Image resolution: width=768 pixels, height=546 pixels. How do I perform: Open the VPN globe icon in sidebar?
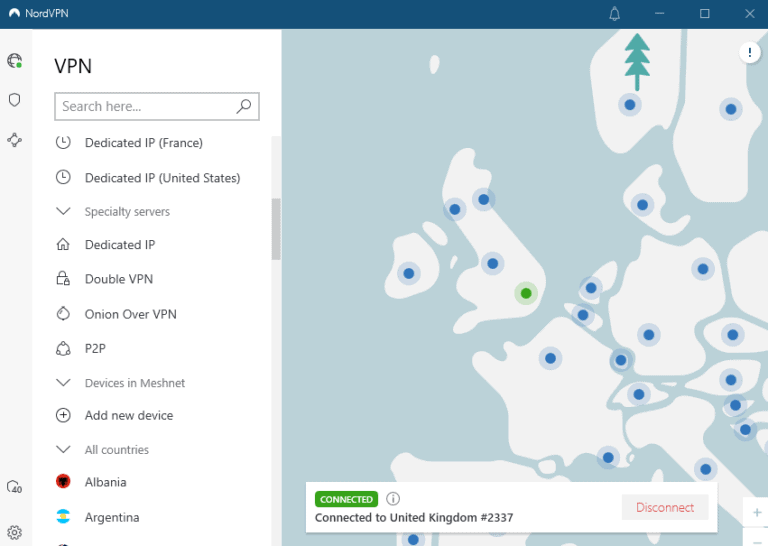[14, 61]
